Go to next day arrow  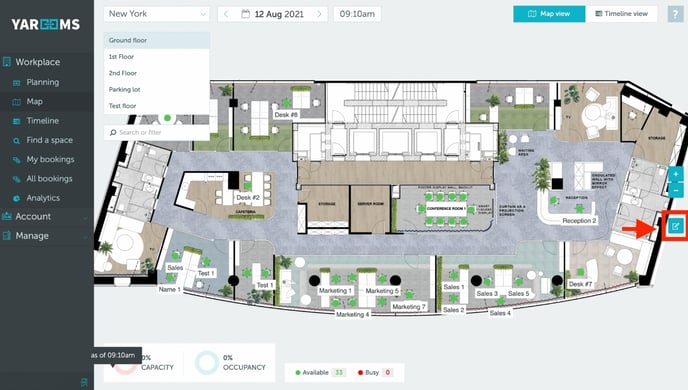(319, 14)
